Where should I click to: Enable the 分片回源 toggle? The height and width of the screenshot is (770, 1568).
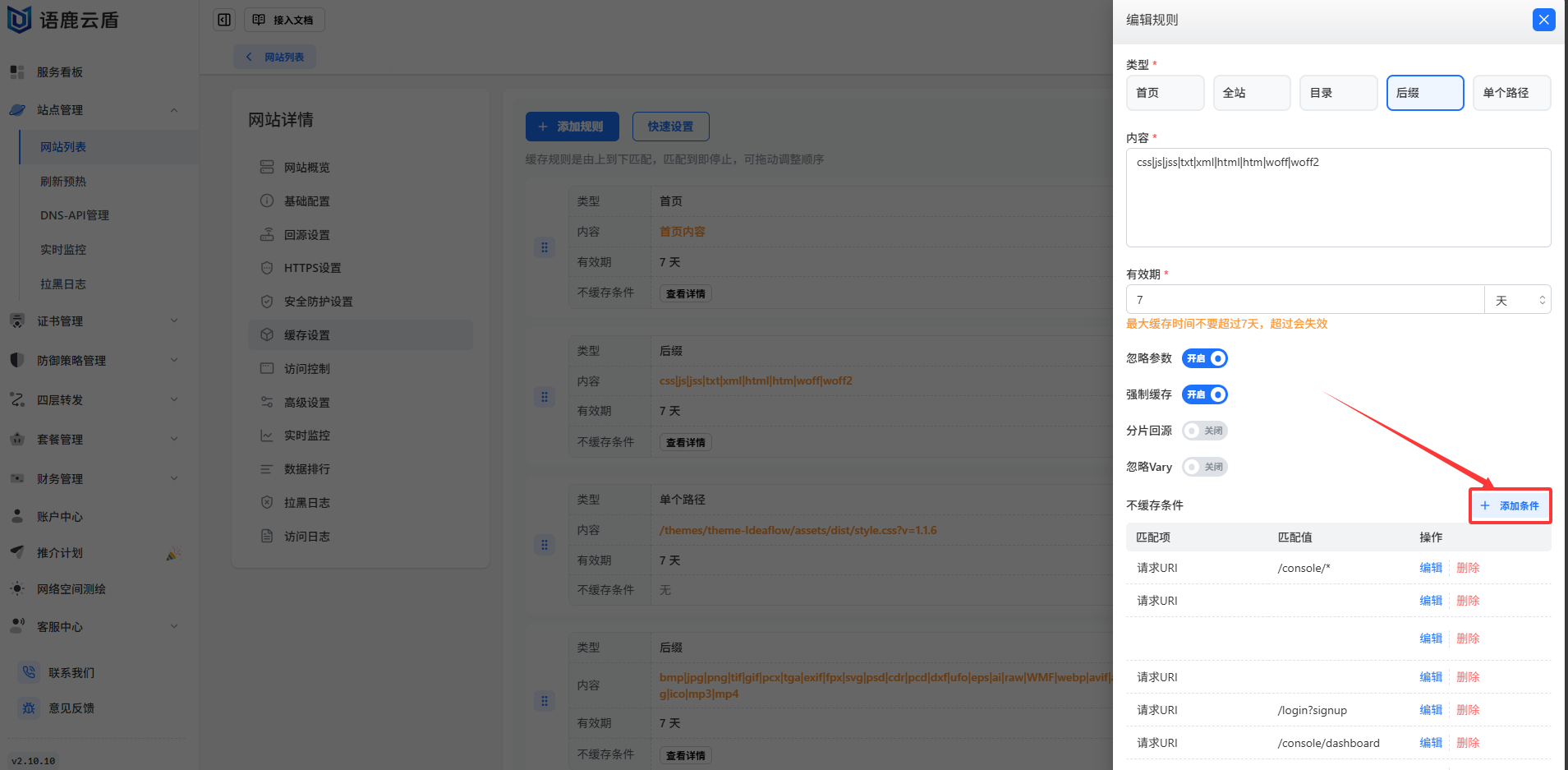[x=1204, y=431]
